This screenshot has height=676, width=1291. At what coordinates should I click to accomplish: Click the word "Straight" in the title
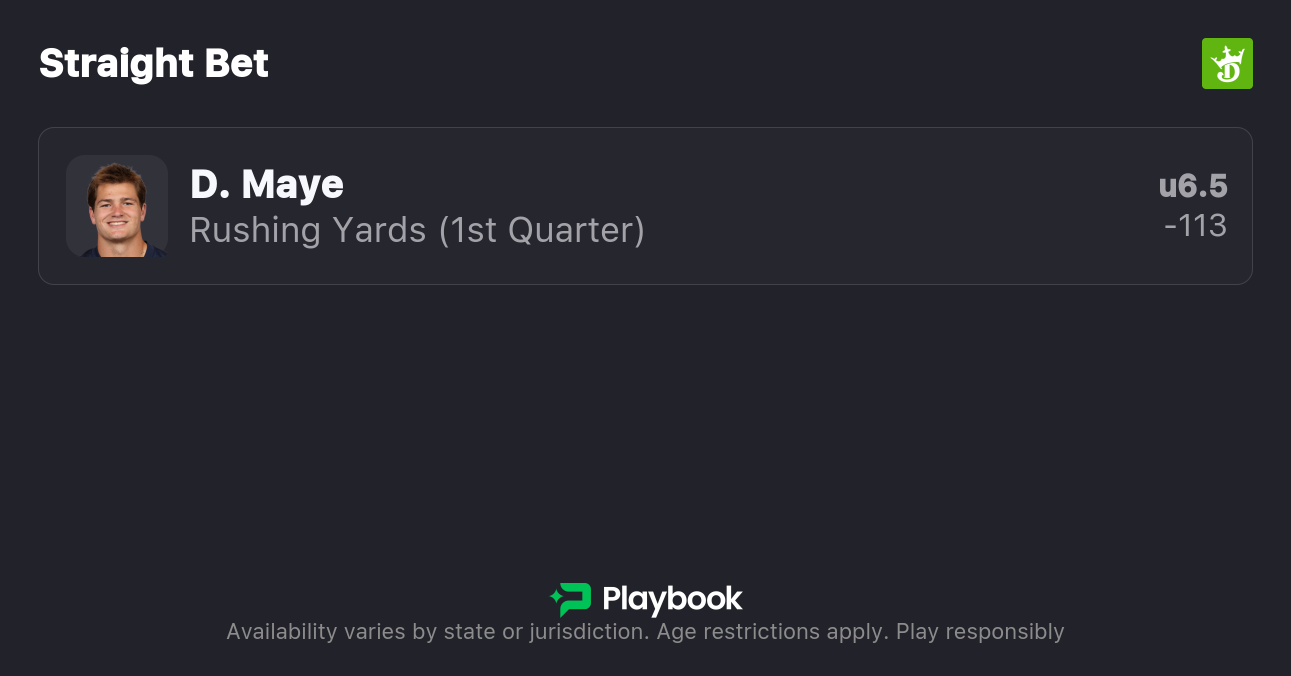coord(116,64)
